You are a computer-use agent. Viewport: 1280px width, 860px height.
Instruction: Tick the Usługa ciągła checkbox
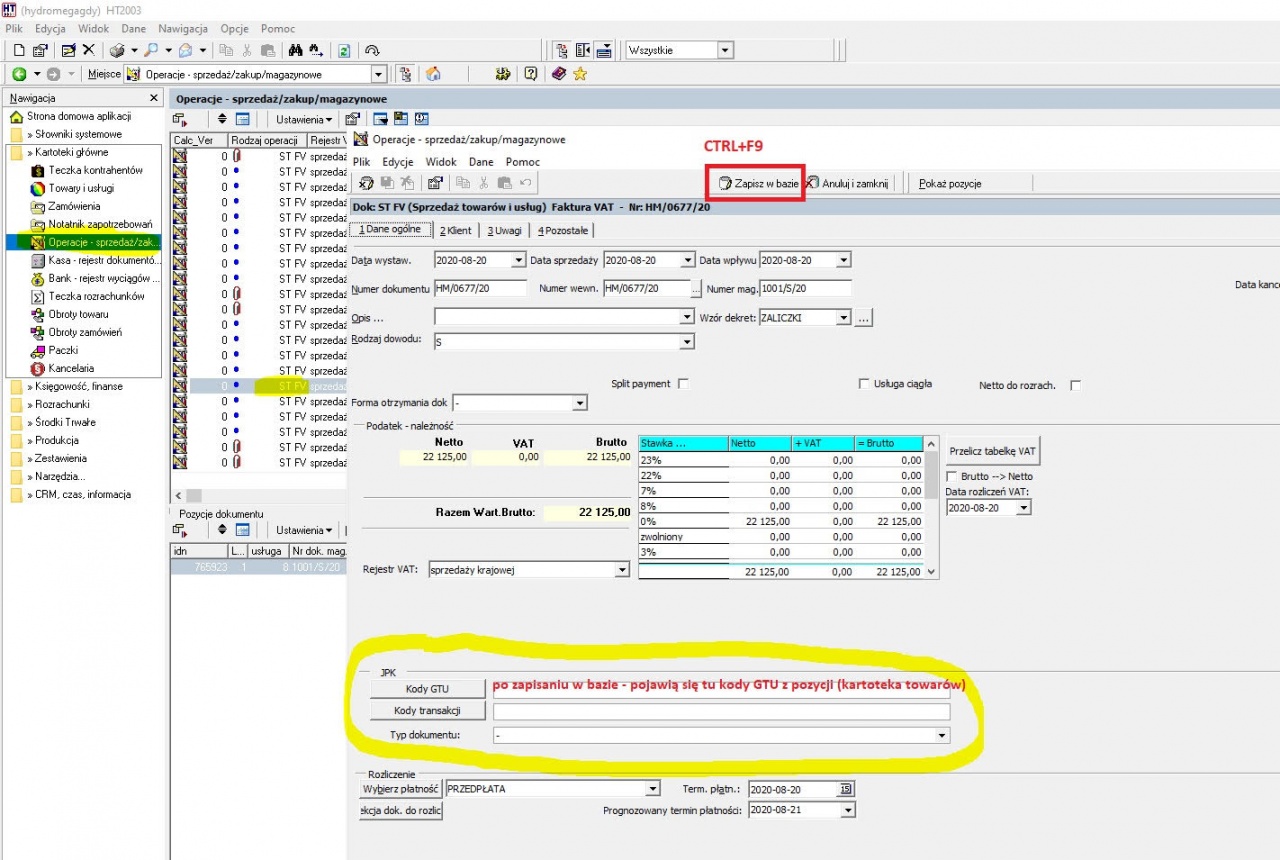864,384
